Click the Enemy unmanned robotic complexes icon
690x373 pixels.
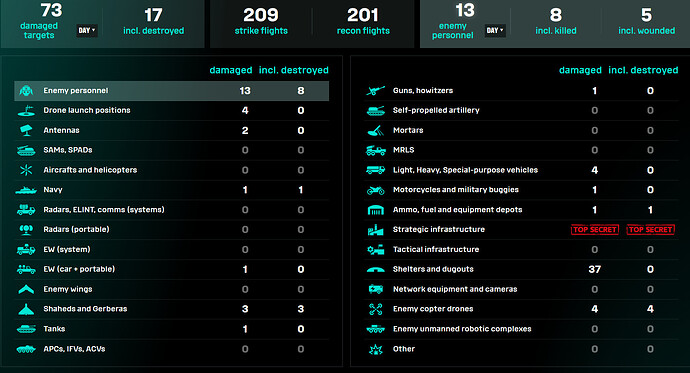[375, 329]
